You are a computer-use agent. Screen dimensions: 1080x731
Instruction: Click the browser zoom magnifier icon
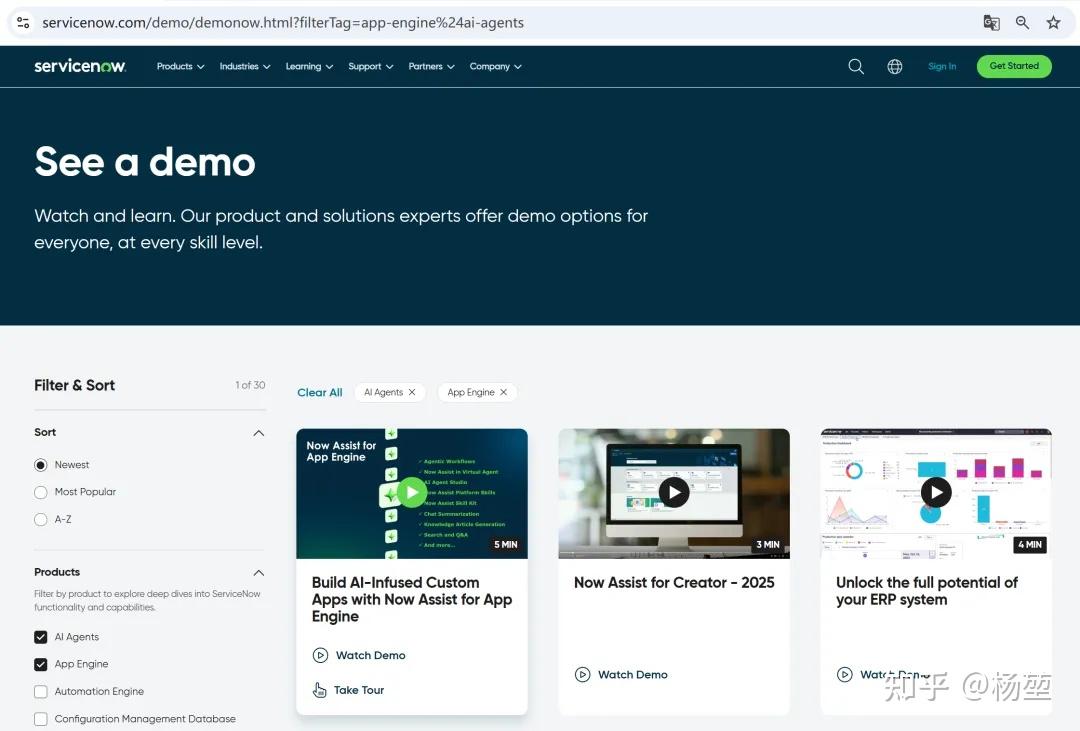[x=1022, y=23]
